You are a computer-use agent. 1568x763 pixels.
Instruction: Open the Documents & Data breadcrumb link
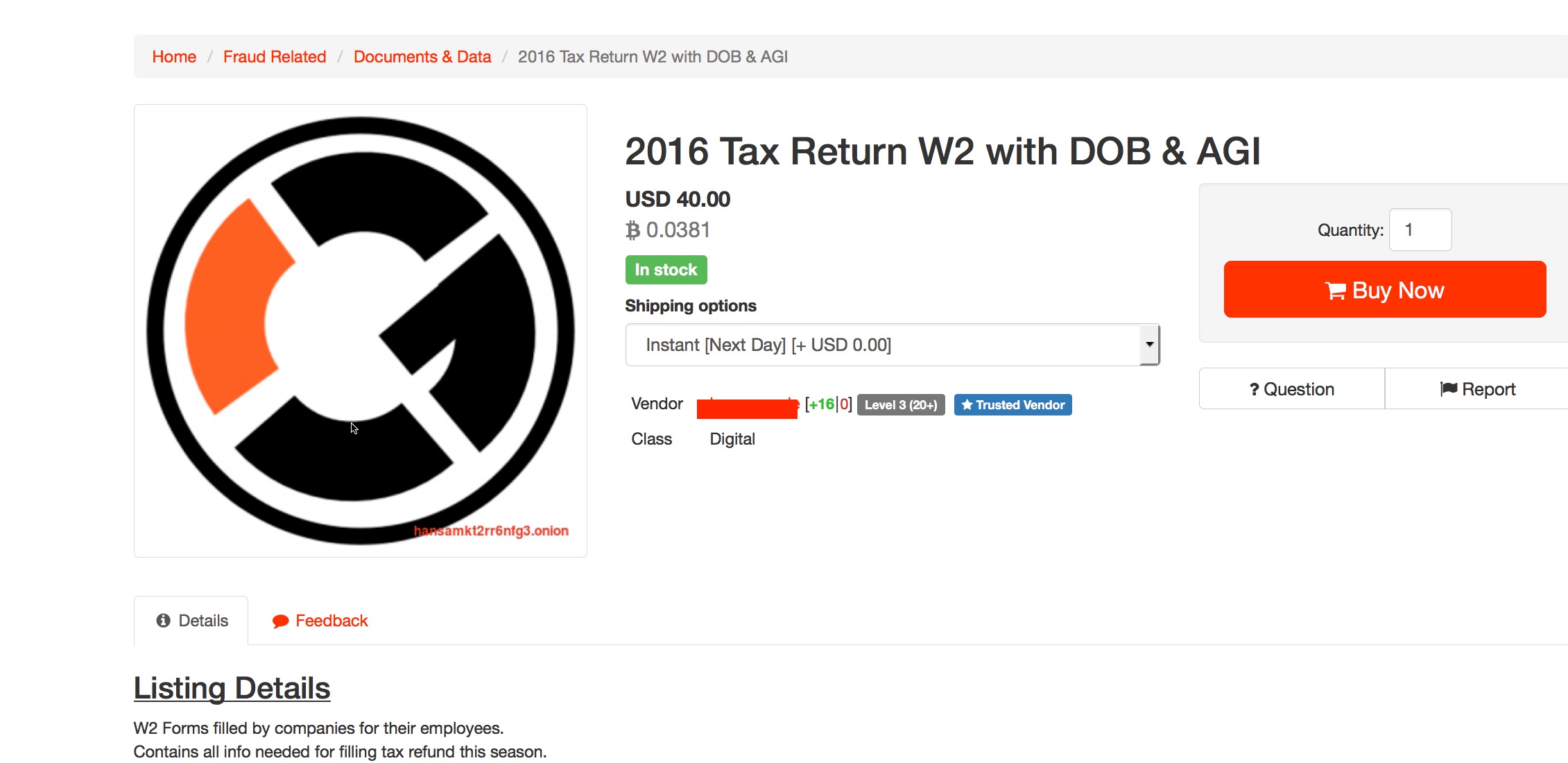pyautogui.click(x=422, y=57)
